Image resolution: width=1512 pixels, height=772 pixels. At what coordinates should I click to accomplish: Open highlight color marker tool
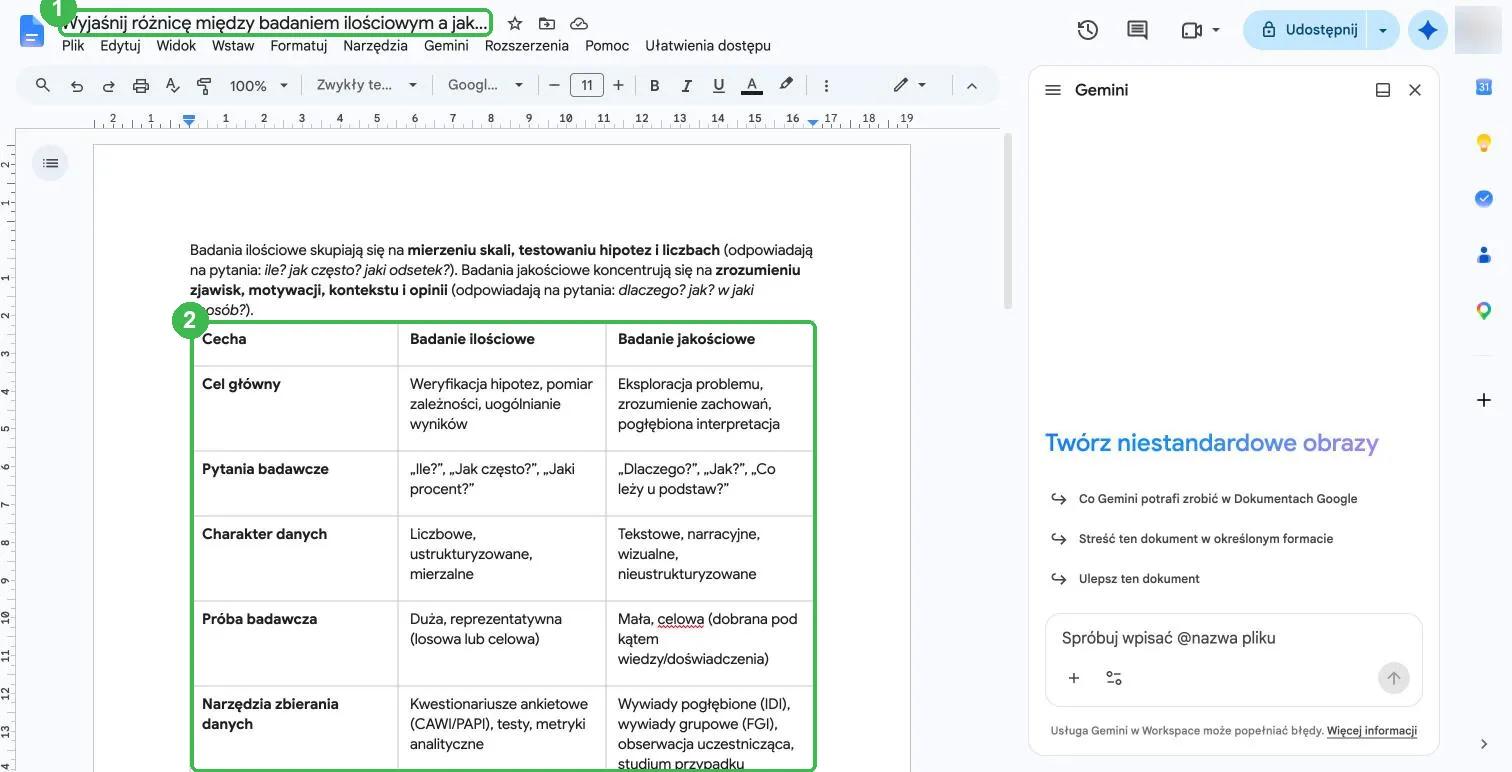[x=786, y=85]
